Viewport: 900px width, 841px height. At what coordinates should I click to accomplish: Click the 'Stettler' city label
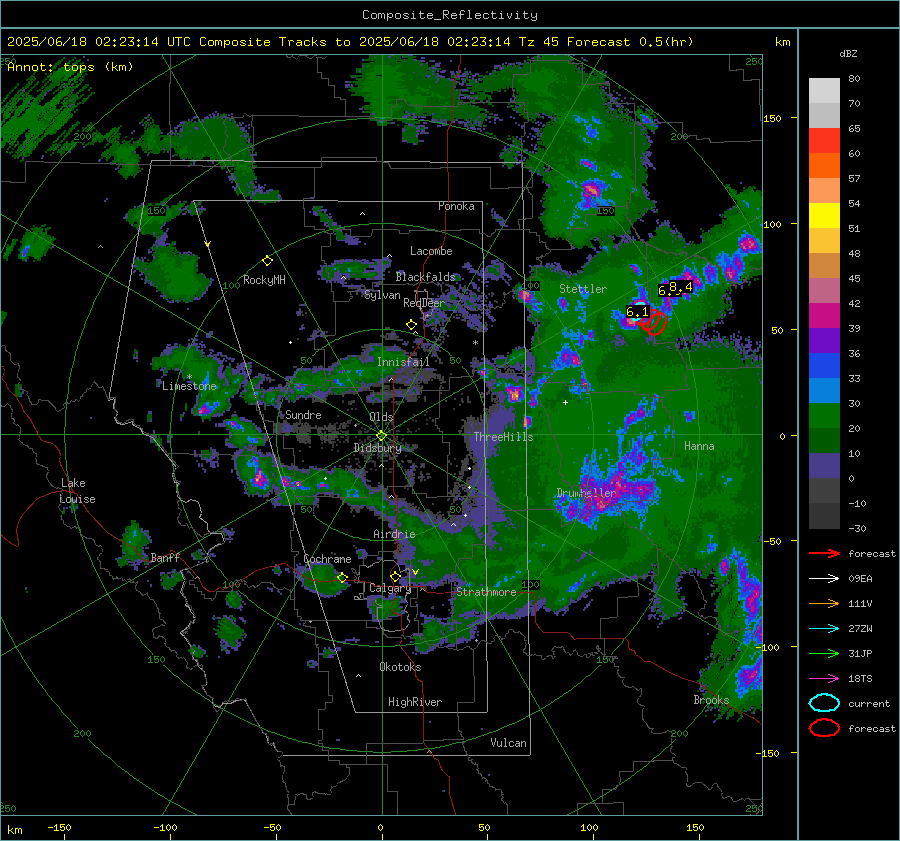point(583,289)
